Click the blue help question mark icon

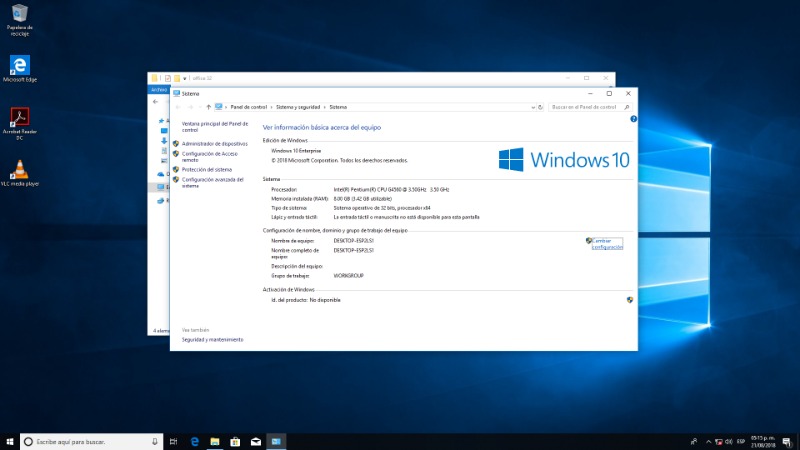633,118
